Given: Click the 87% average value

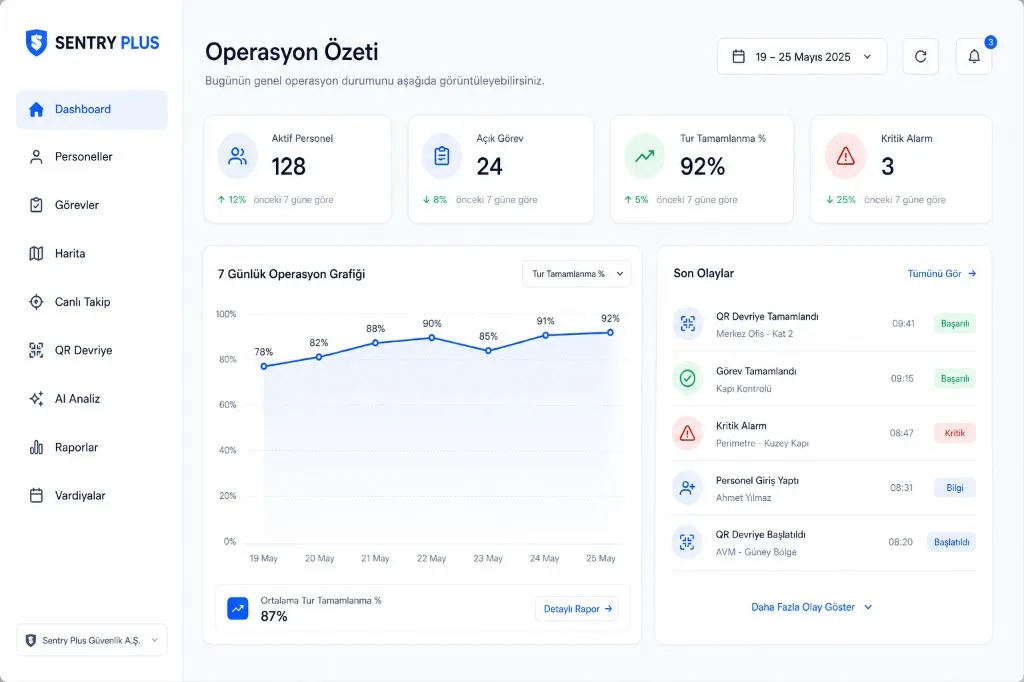Looking at the screenshot, I should (x=274, y=616).
